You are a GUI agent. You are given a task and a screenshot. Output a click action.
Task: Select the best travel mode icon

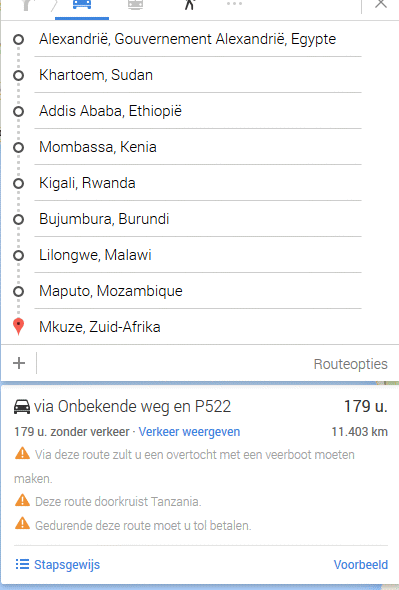(x=27, y=5)
